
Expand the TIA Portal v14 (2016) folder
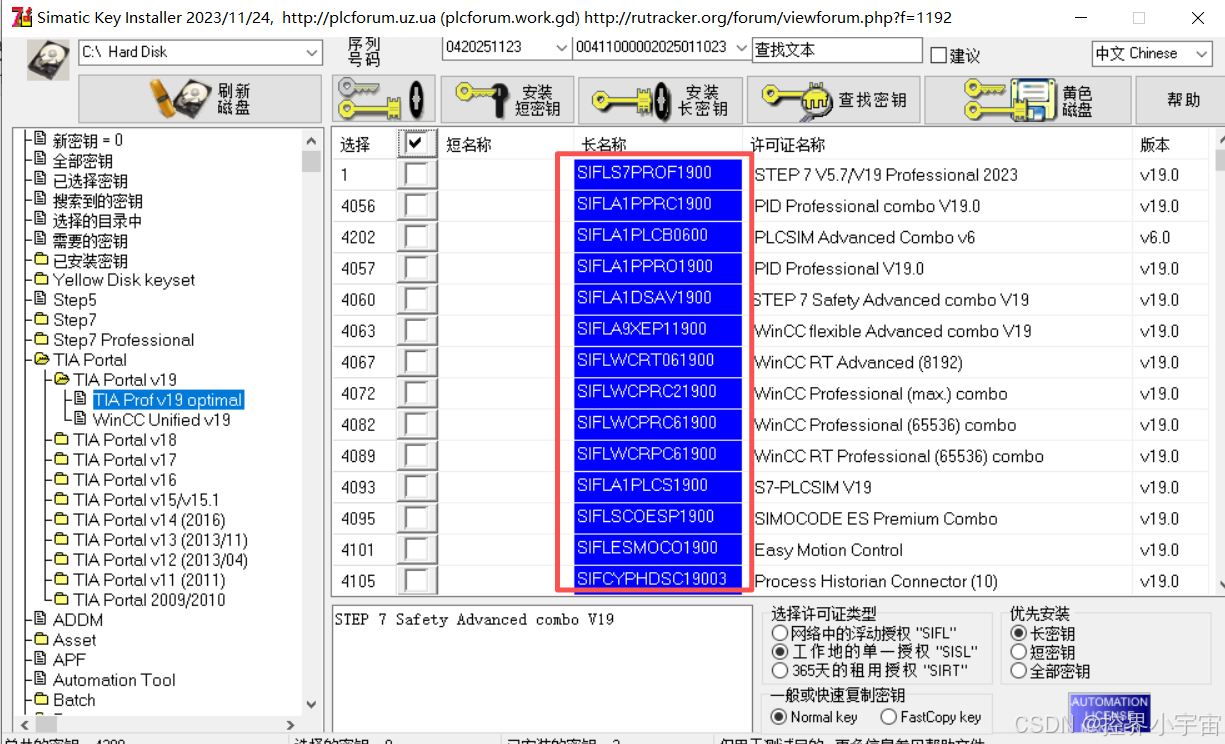[x=149, y=520]
